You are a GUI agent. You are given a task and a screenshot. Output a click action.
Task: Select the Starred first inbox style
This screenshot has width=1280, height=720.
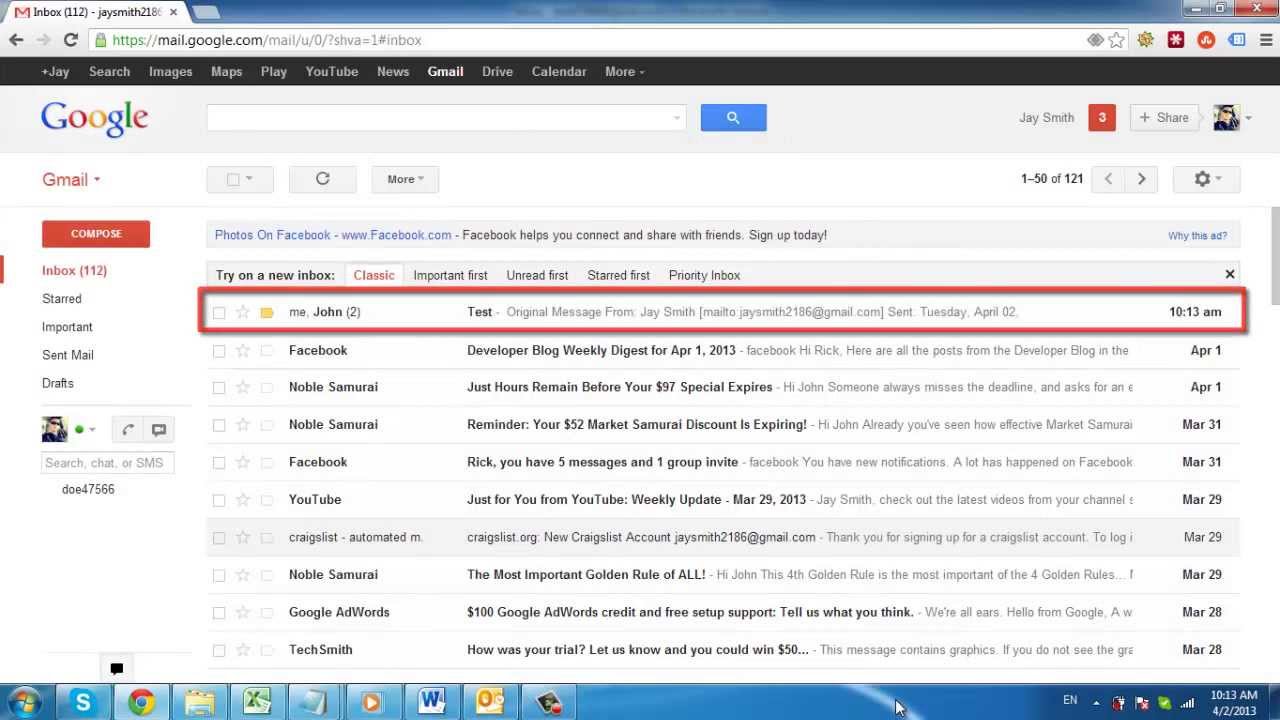pyautogui.click(x=618, y=275)
